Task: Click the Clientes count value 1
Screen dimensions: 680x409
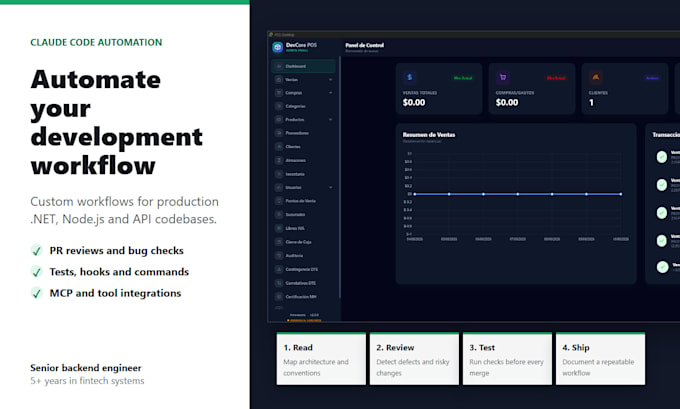Action: coord(591,102)
